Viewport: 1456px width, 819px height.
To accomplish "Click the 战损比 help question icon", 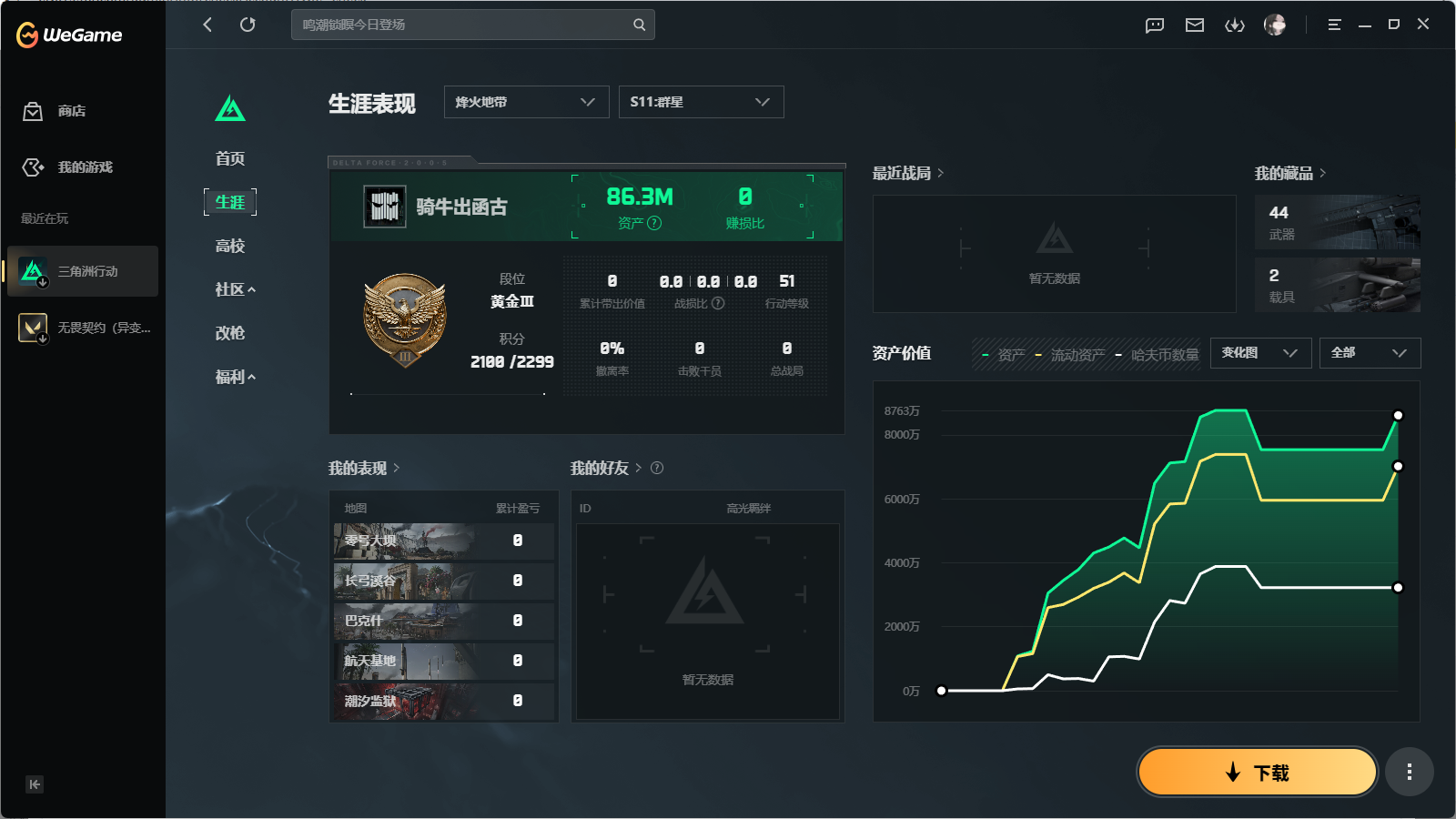I will tap(718, 303).
